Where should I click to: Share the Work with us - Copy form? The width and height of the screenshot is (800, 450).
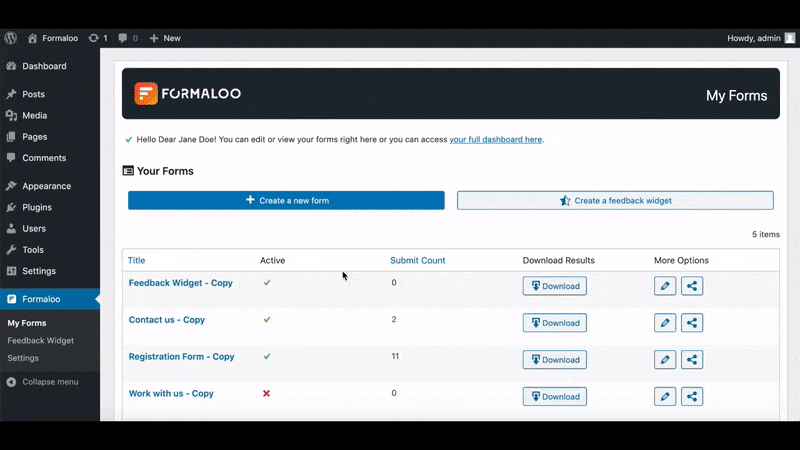(692, 396)
